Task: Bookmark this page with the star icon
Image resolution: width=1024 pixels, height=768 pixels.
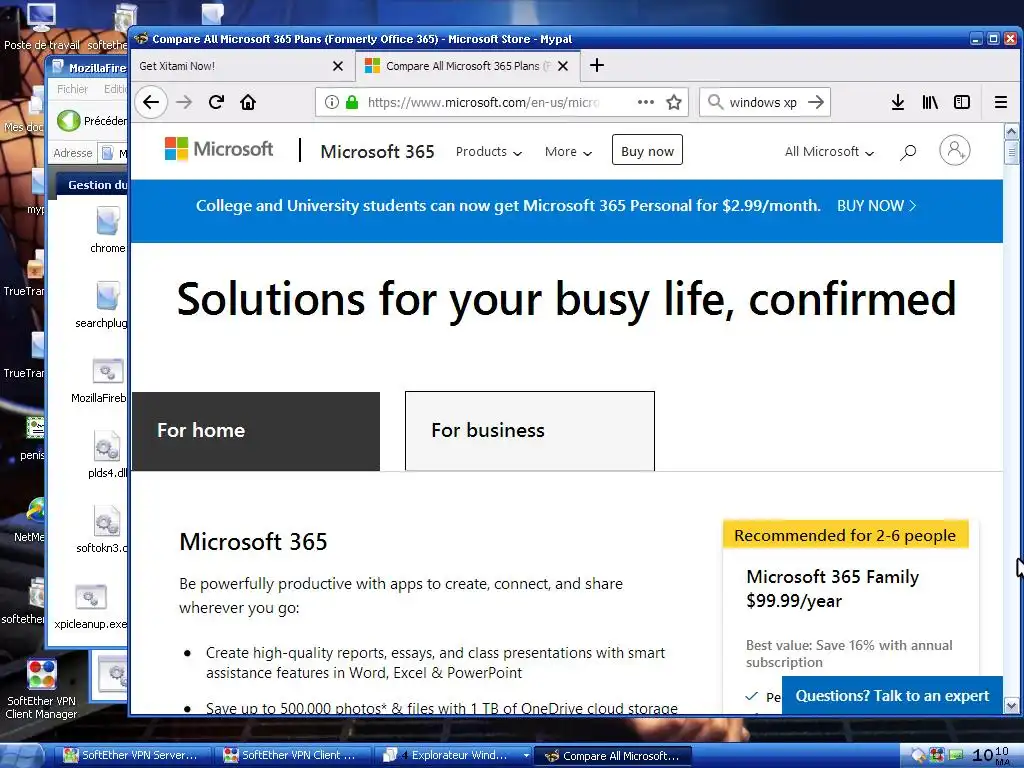Action: tap(674, 102)
